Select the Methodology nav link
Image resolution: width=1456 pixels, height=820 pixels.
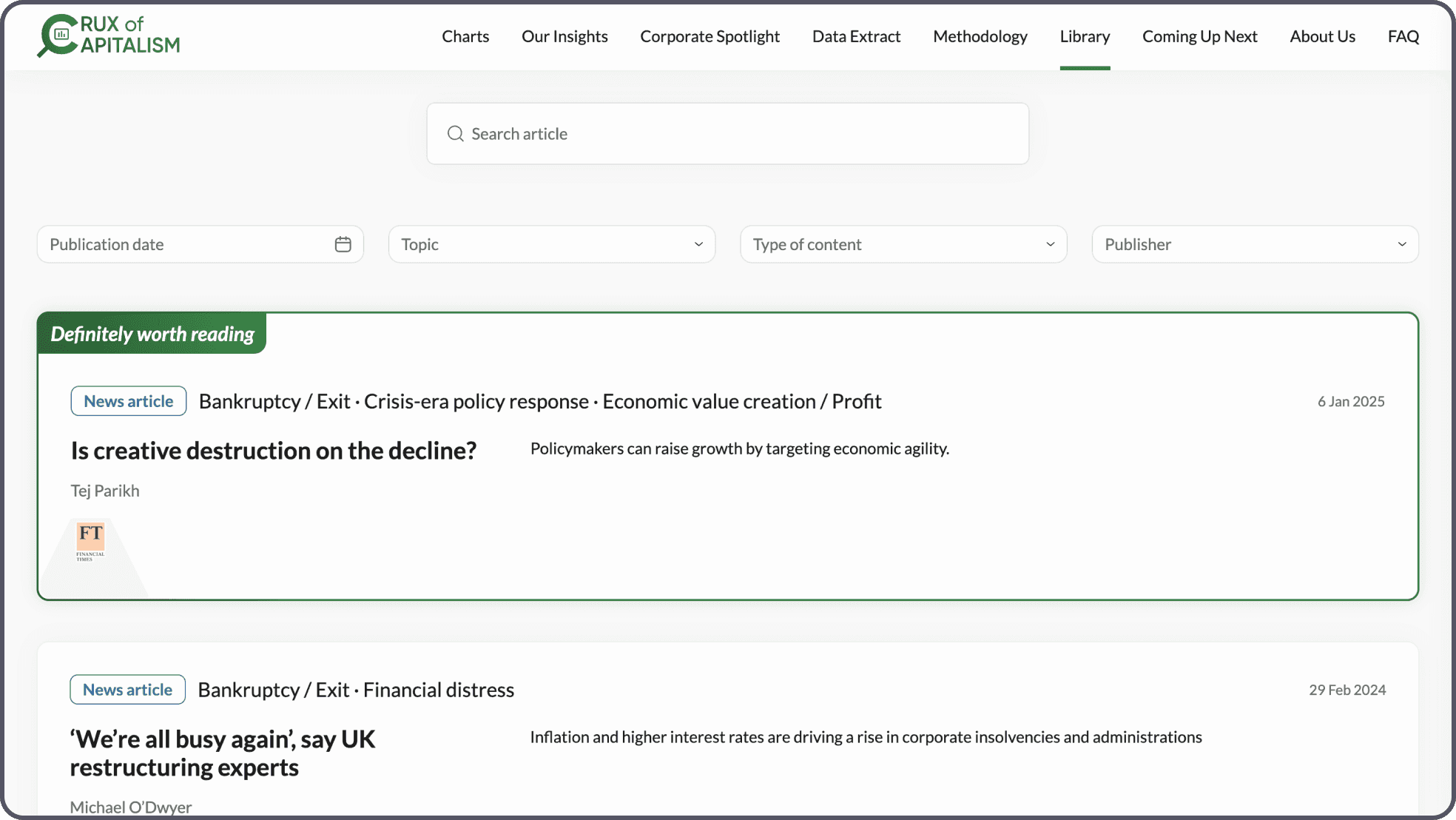pyautogui.click(x=980, y=36)
